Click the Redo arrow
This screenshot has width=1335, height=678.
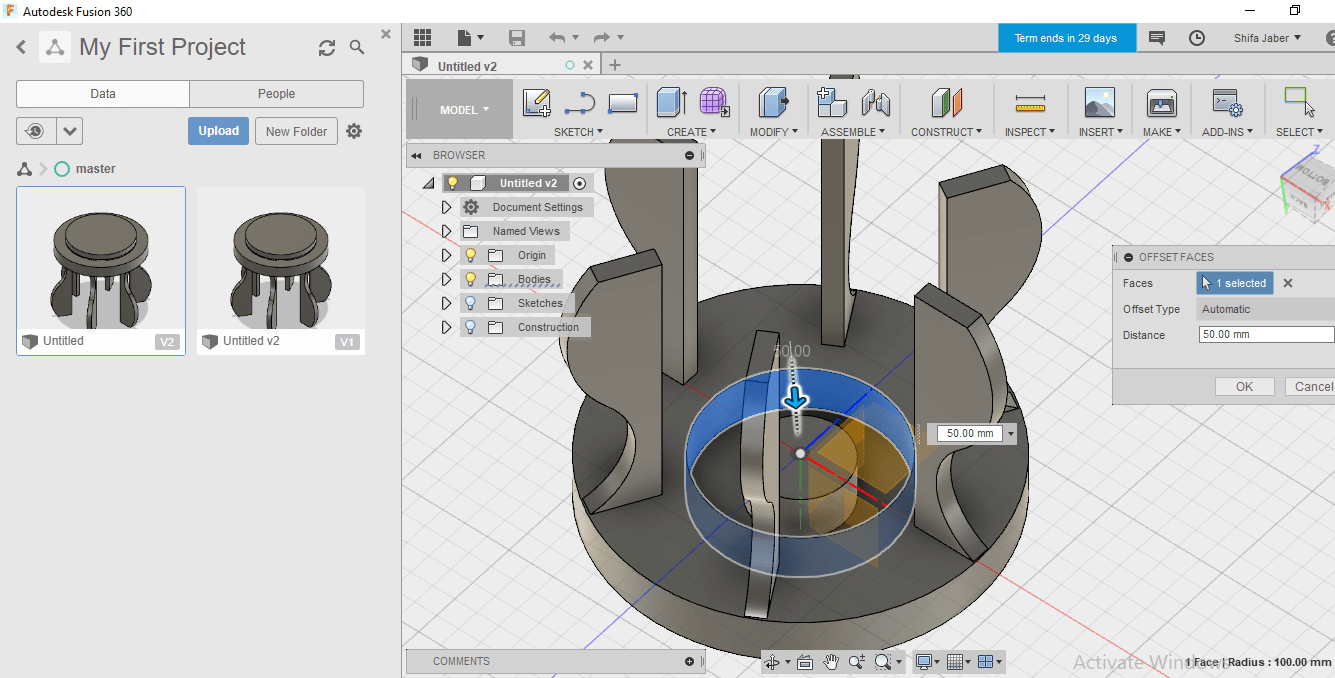pos(601,38)
